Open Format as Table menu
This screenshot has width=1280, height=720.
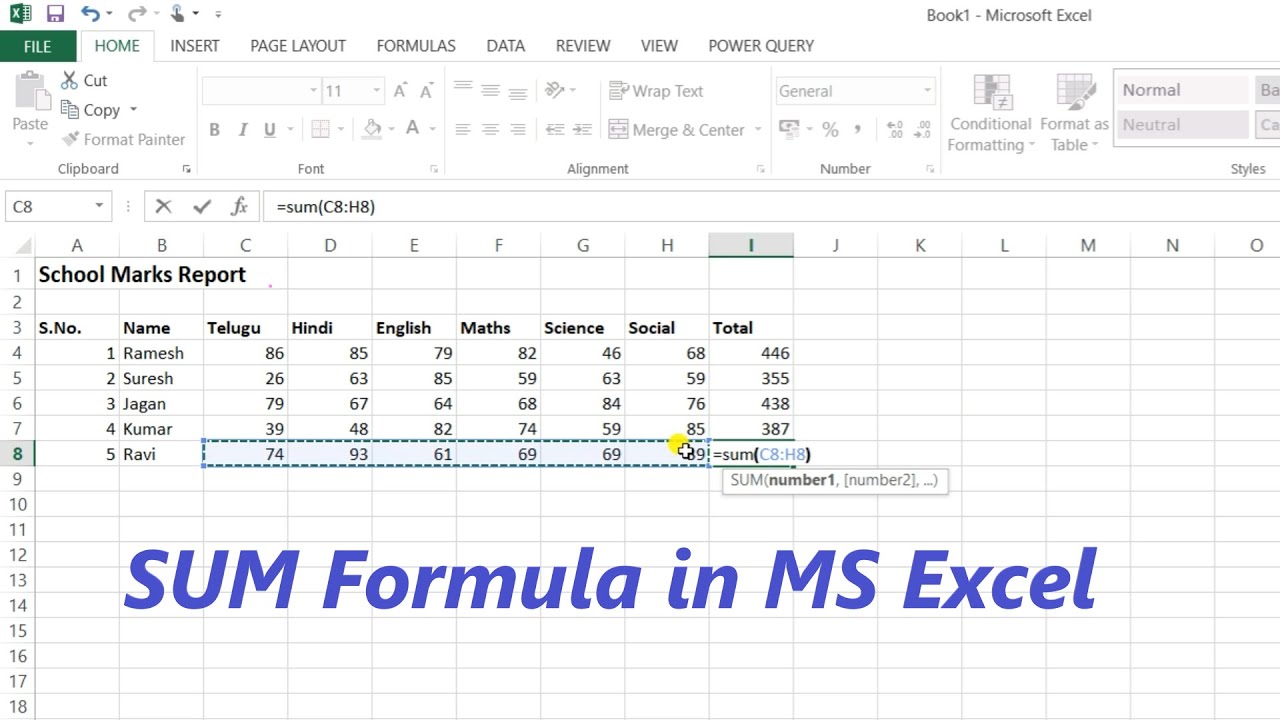tap(1075, 113)
